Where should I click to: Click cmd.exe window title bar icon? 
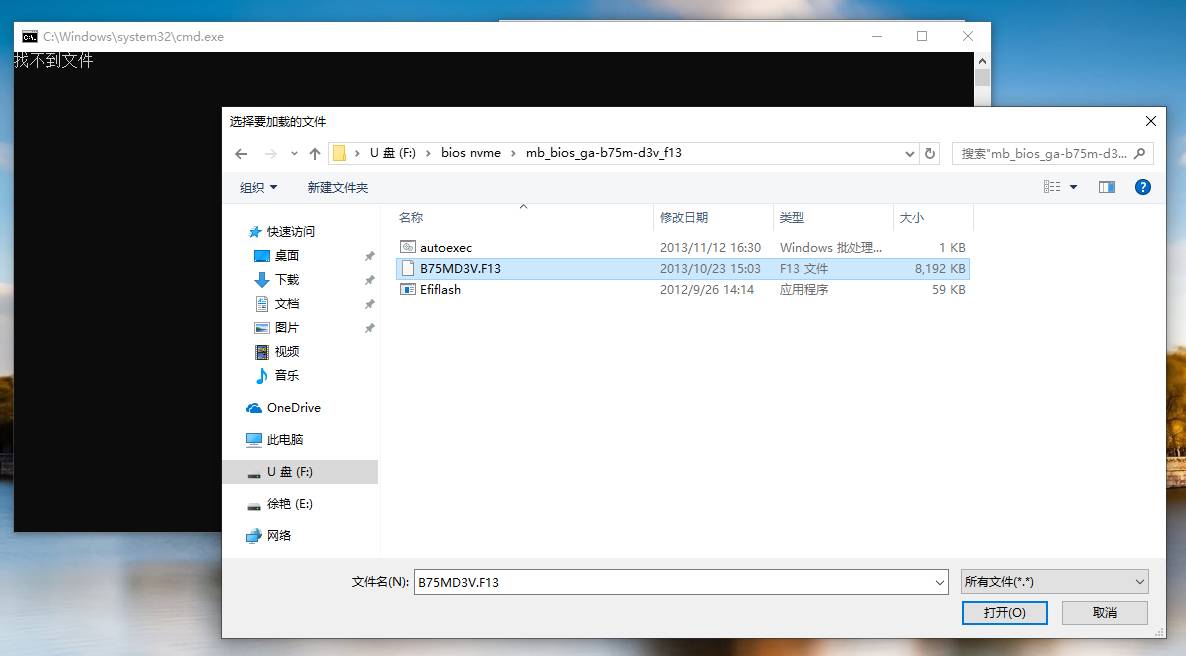coord(29,36)
